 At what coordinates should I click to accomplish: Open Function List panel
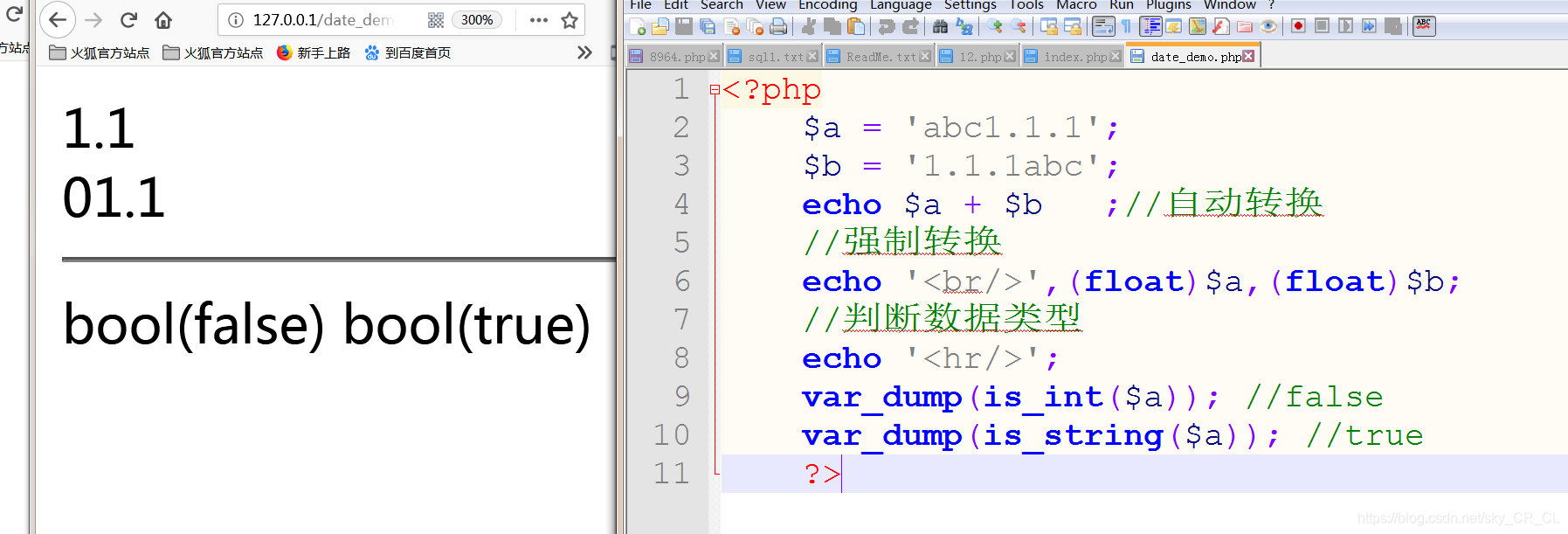pyautogui.click(x=1221, y=26)
